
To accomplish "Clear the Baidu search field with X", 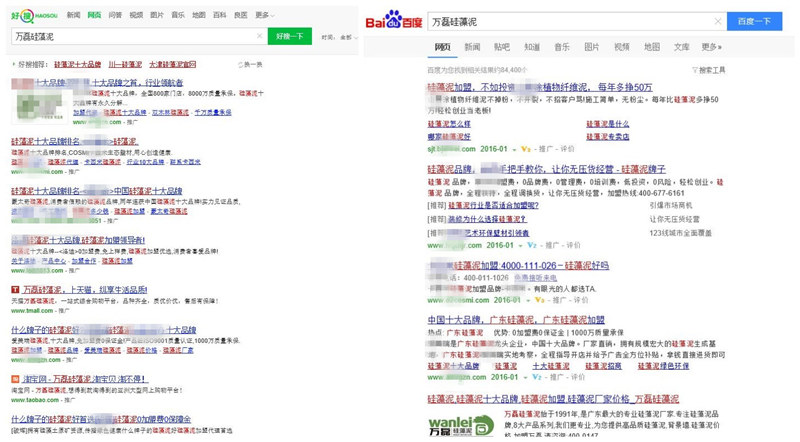I will click(718, 21).
